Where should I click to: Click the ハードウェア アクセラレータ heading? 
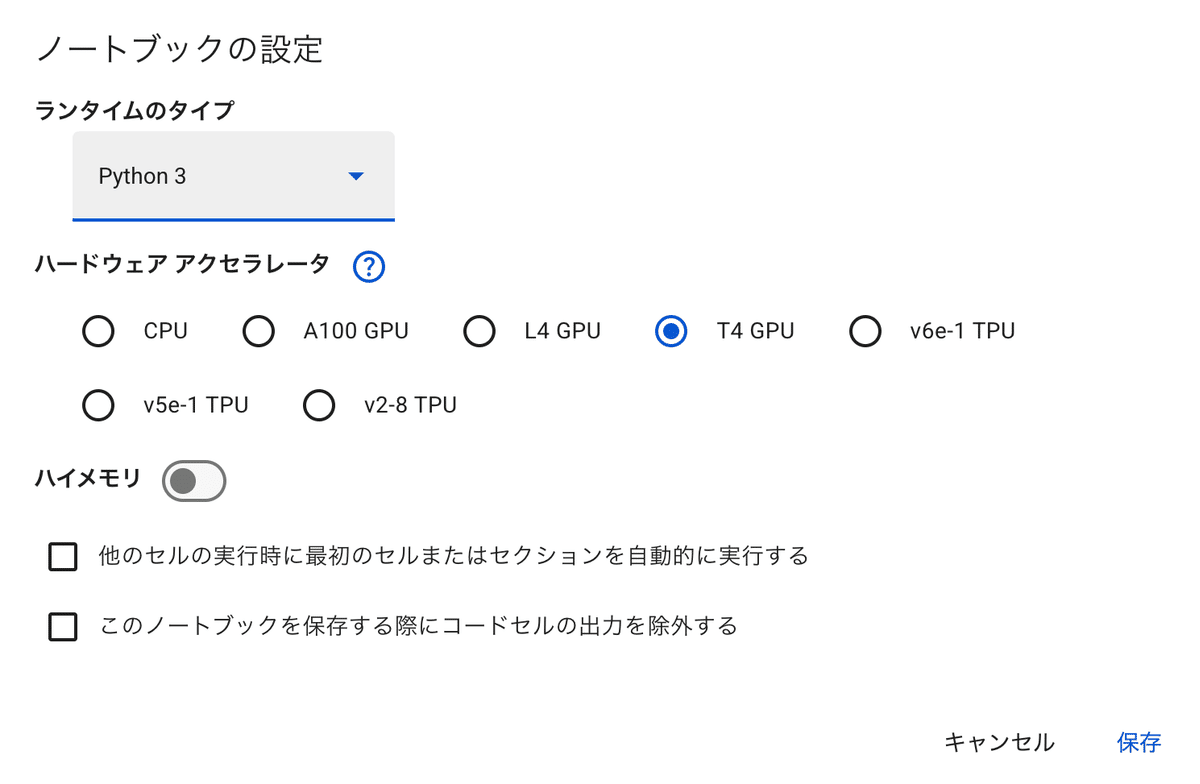(x=180, y=264)
